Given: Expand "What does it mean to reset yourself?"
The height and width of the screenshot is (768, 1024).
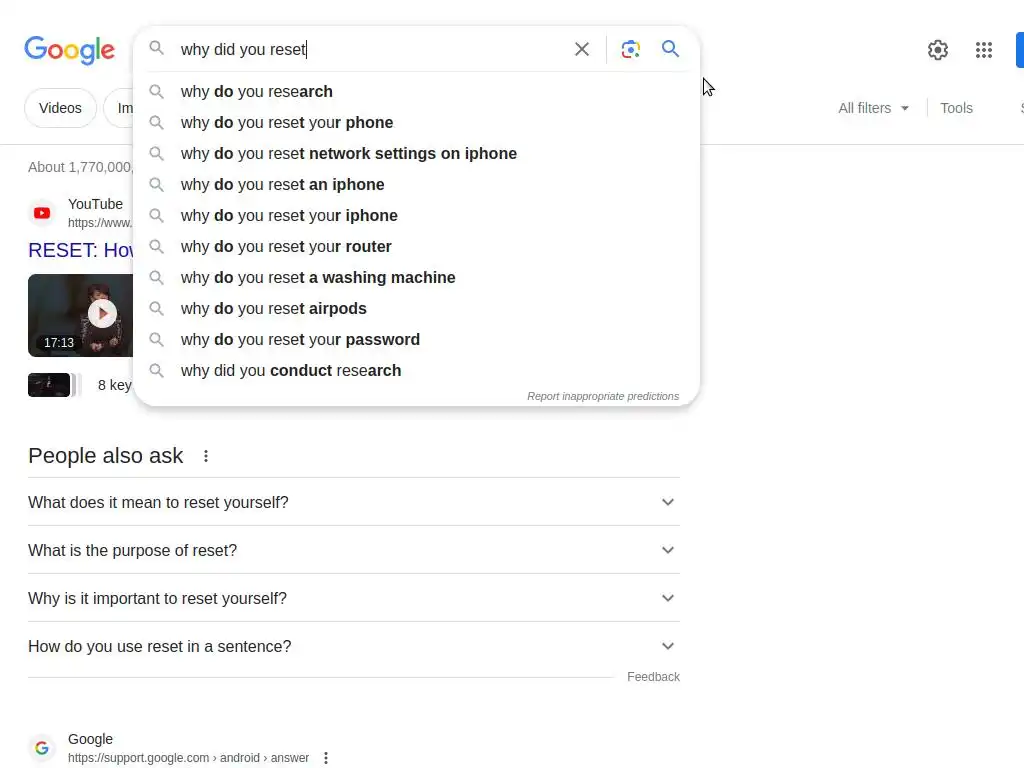Looking at the screenshot, I should (668, 502).
